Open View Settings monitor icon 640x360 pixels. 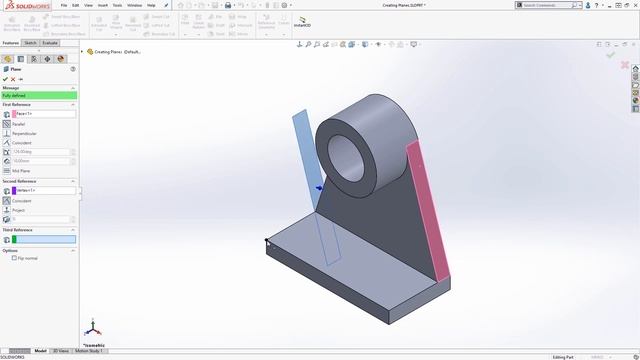point(413,44)
